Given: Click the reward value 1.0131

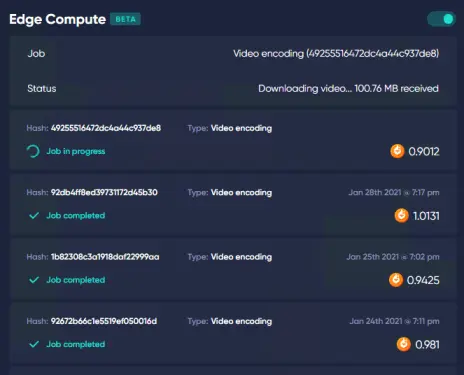Looking at the screenshot, I should 426,216.
